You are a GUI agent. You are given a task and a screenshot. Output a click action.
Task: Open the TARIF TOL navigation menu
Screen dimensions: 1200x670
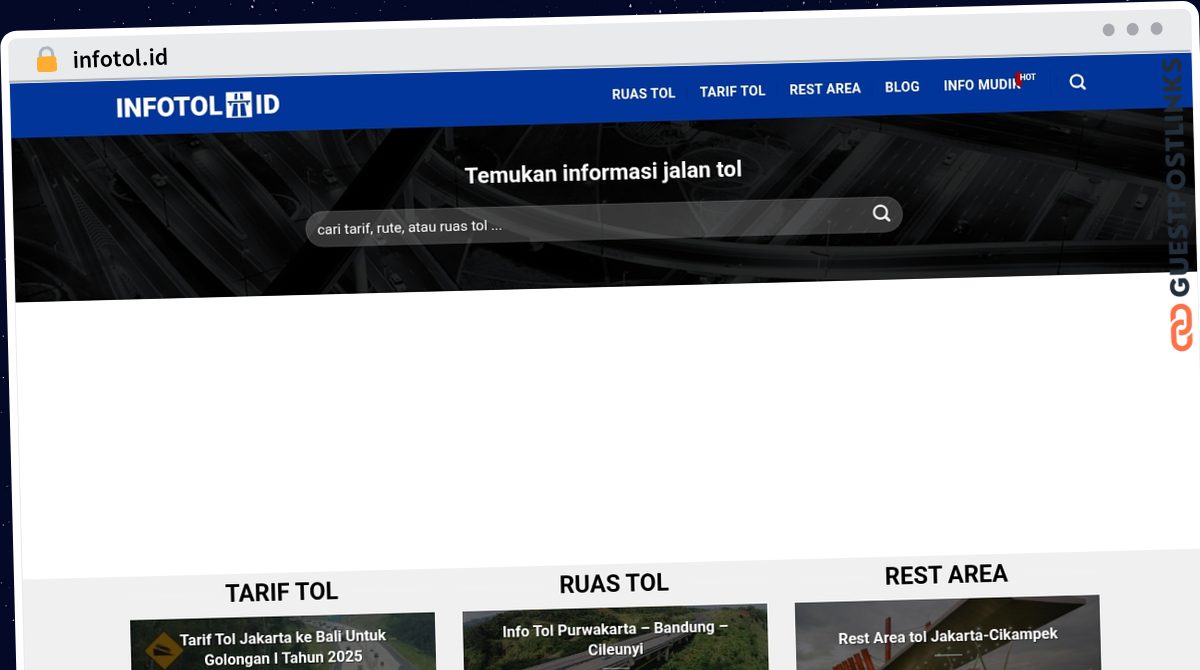(732, 90)
